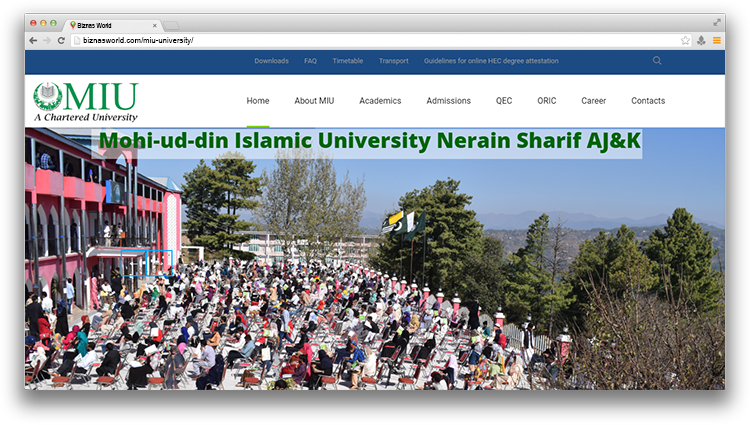Screen dimensions: 750x425
Task: Select the Biznas World browser tab
Action: click(x=112, y=25)
